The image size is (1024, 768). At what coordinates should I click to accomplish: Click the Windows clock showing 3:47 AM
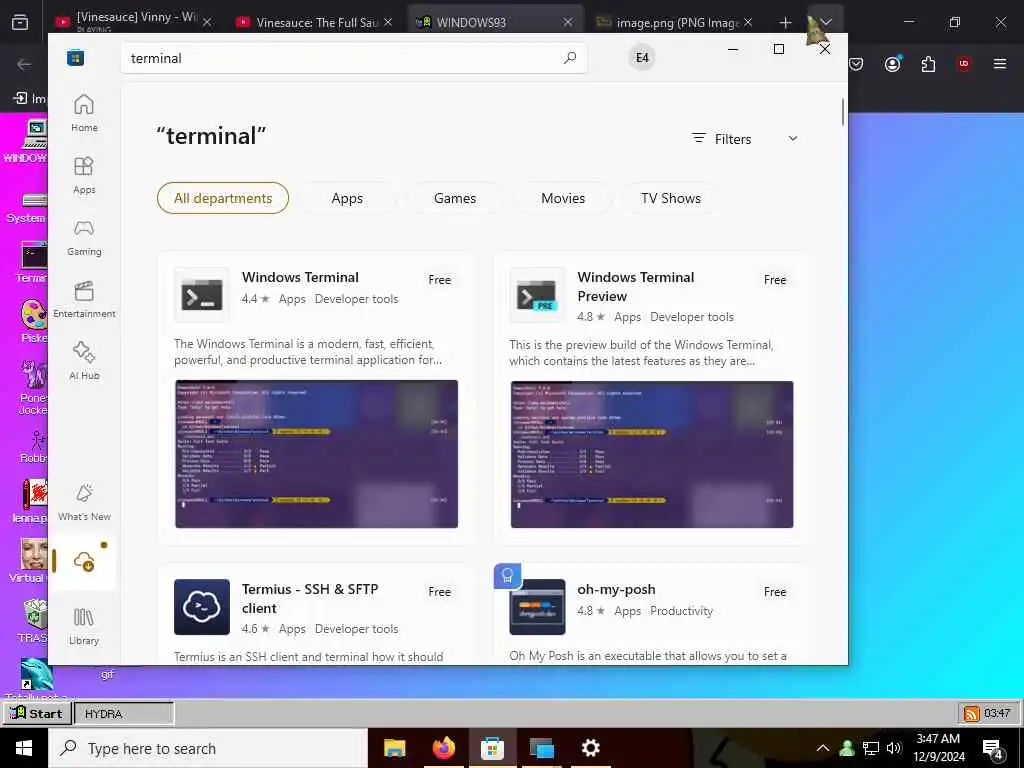pos(938,748)
